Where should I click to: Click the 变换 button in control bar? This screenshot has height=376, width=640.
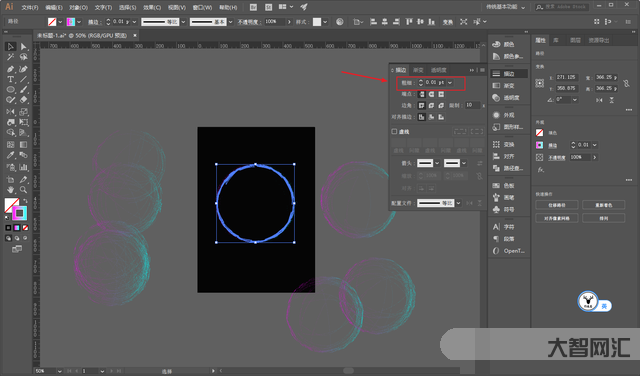(x=448, y=22)
